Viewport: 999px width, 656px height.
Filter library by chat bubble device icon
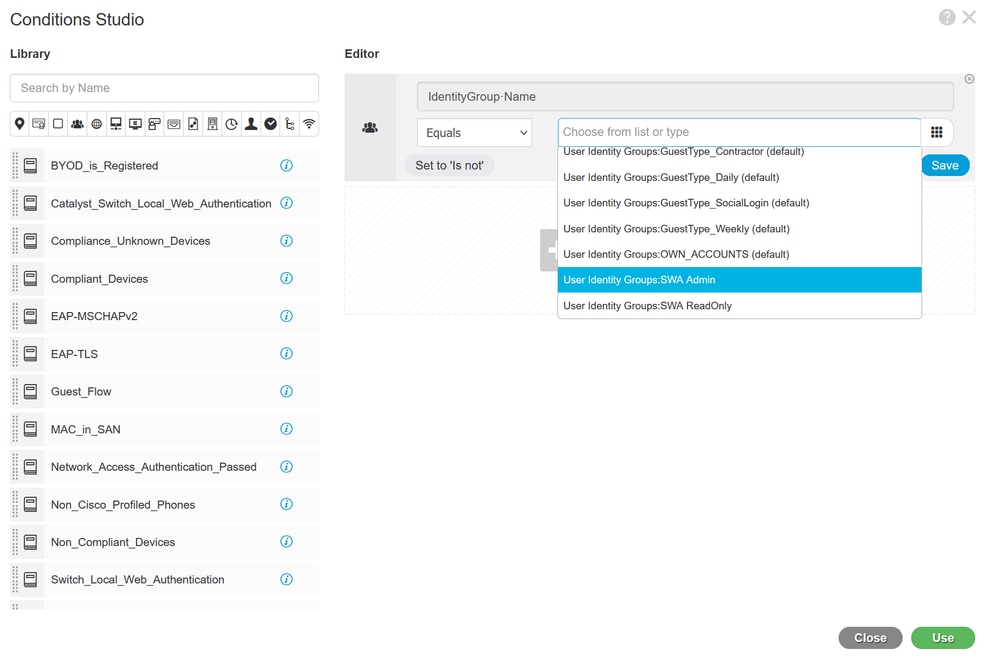coord(154,124)
